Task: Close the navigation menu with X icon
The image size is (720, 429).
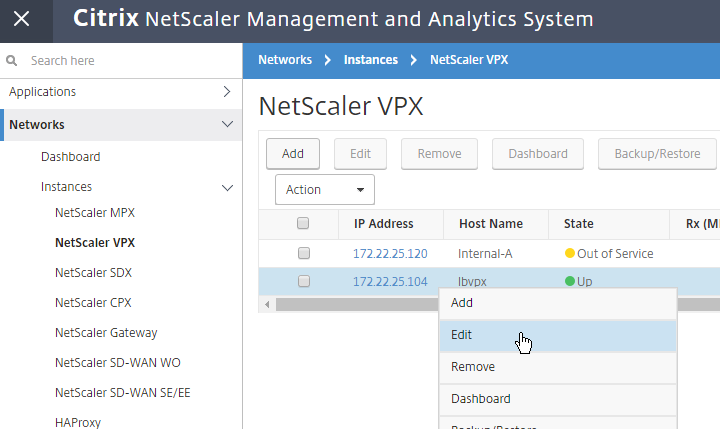Action: tap(22, 19)
